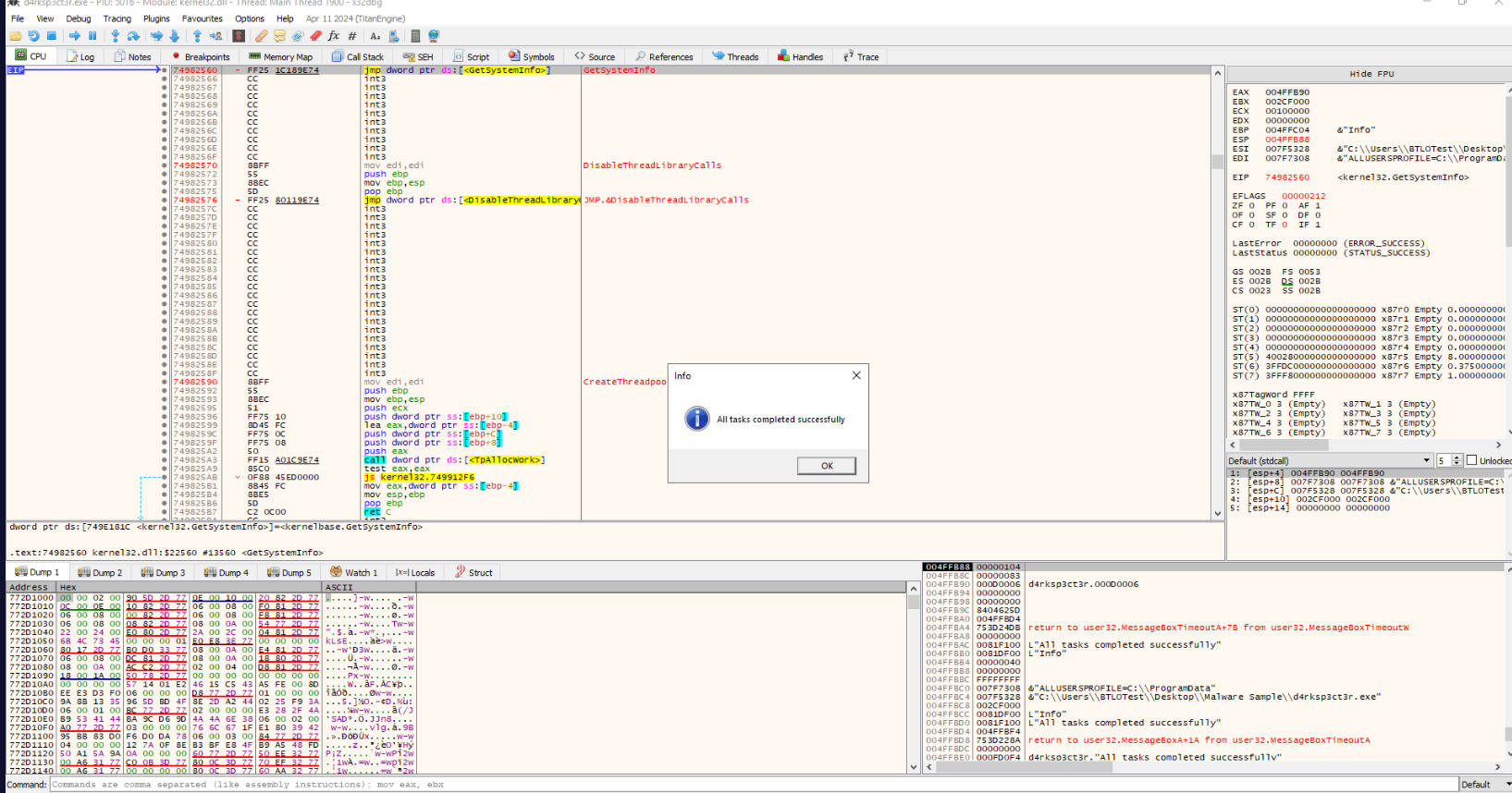Open online help with the globe icon
This screenshot has height=793, width=1512.
[x=434, y=36]
